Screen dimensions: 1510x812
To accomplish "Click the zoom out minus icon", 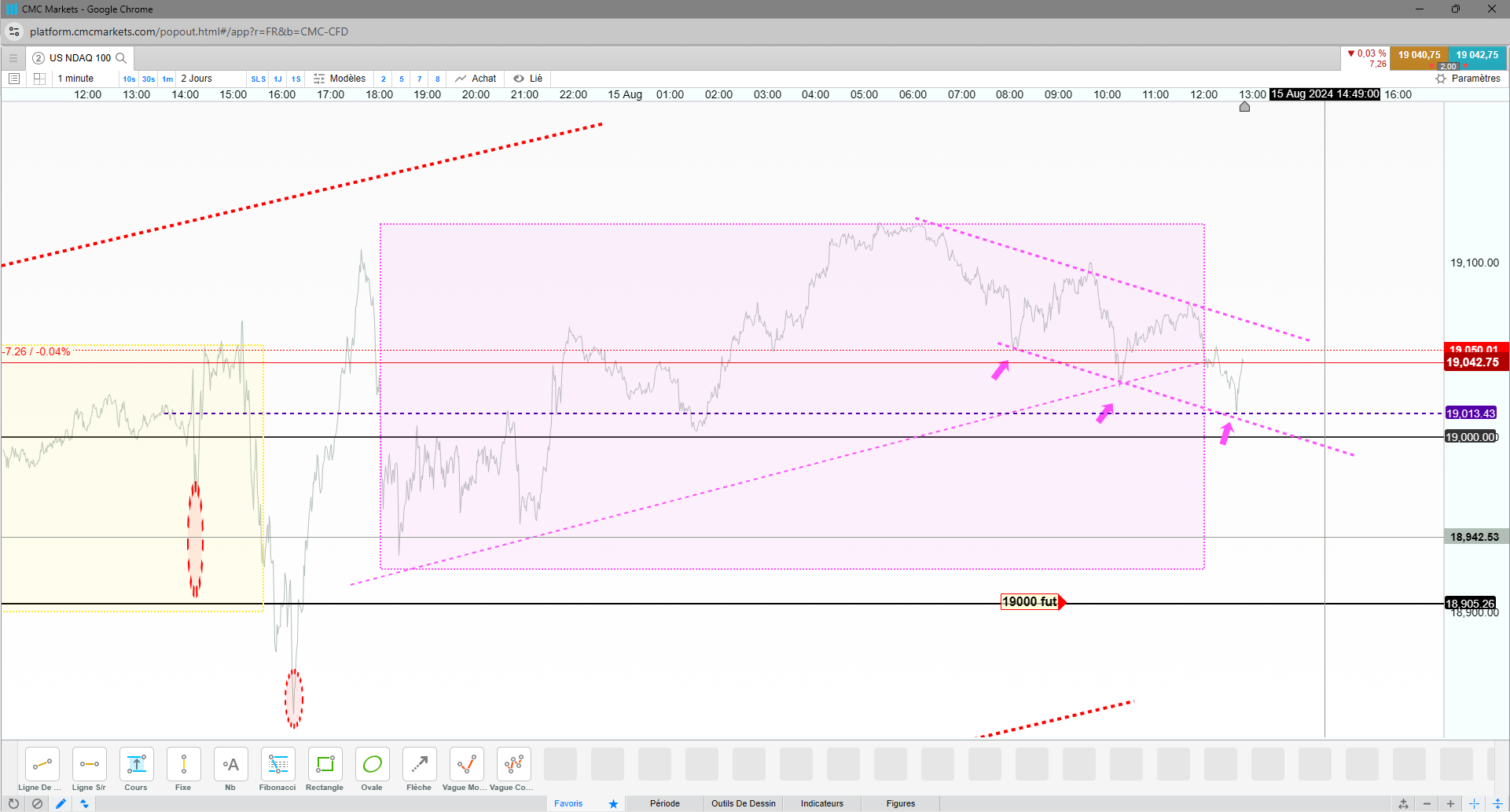I will 1427,803.
